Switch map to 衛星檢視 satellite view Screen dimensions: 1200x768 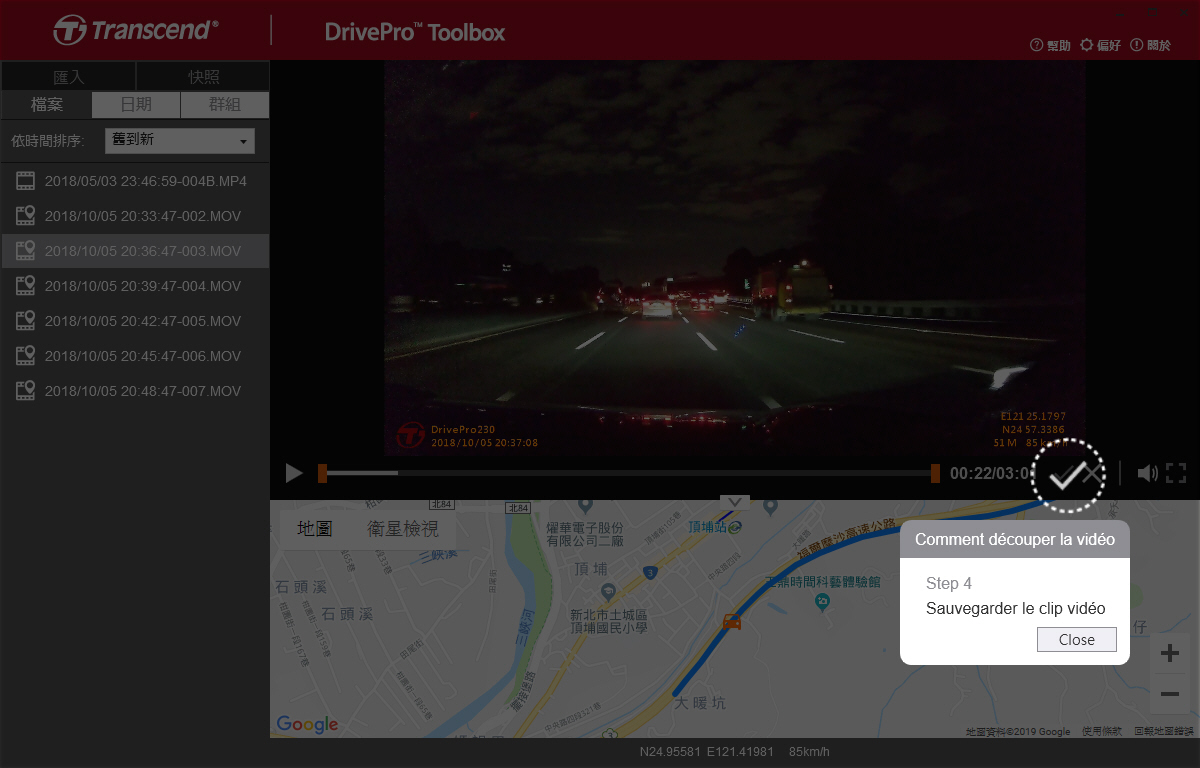pos(402,529)
